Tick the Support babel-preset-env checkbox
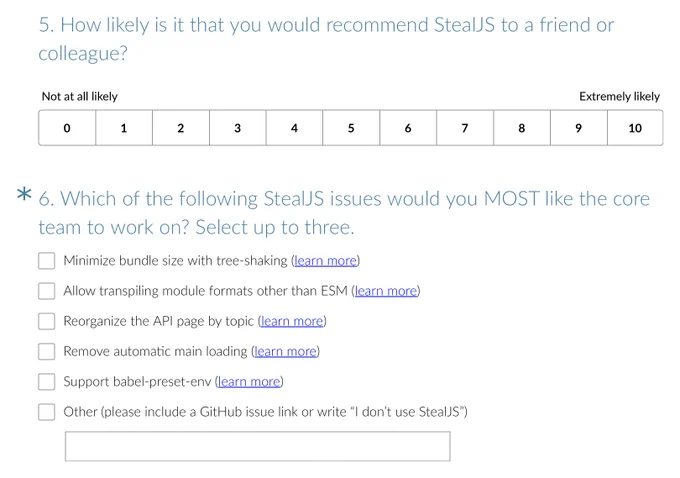The width and height of the screenshot is (680, 478). click(46, 382)
